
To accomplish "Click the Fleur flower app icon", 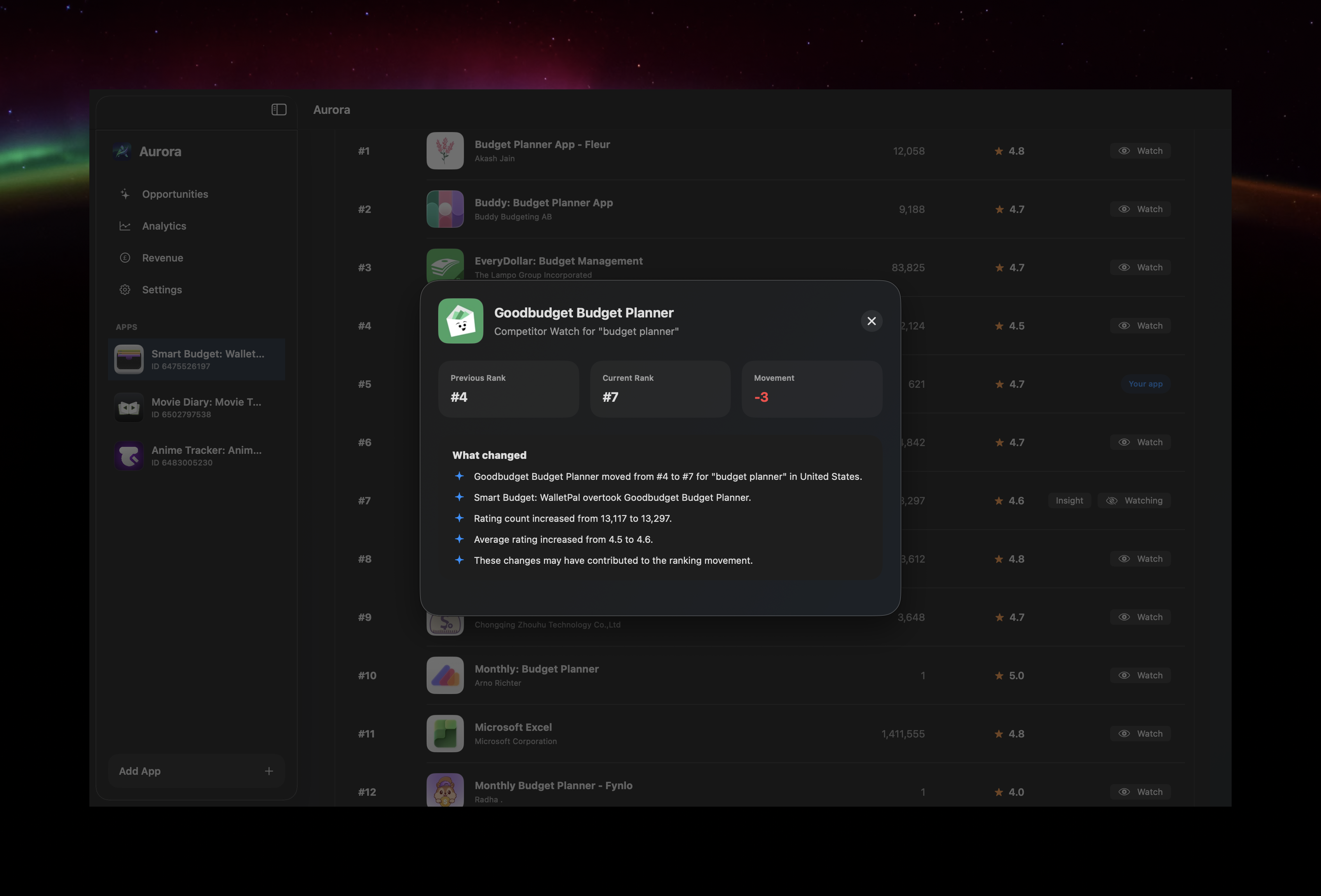I will 445,151.
